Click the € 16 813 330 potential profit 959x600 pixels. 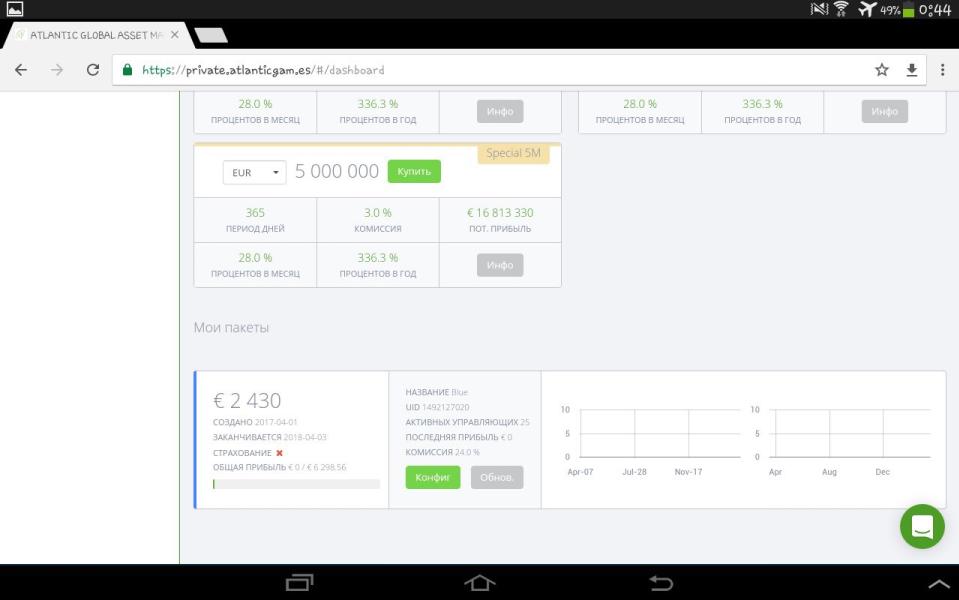500,213
